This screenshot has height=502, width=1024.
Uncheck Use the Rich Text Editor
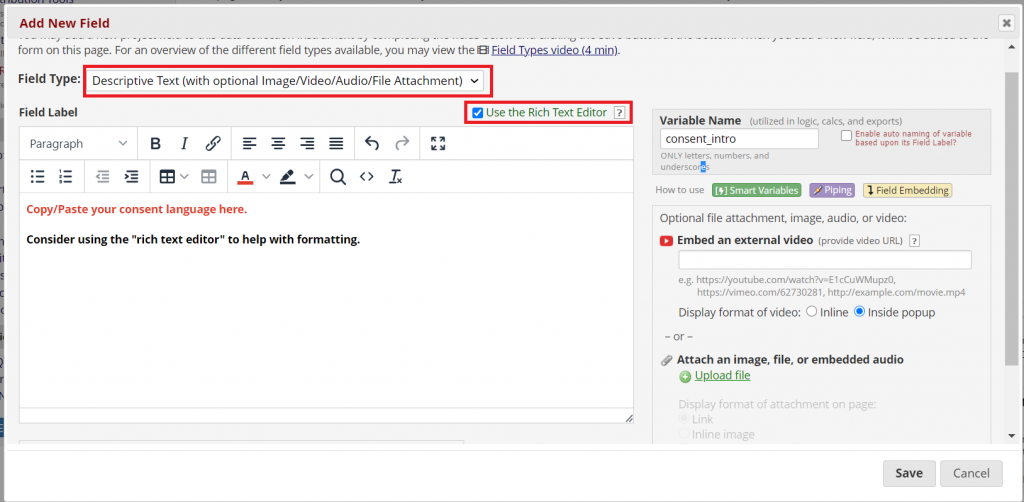(x=478, y=112)
